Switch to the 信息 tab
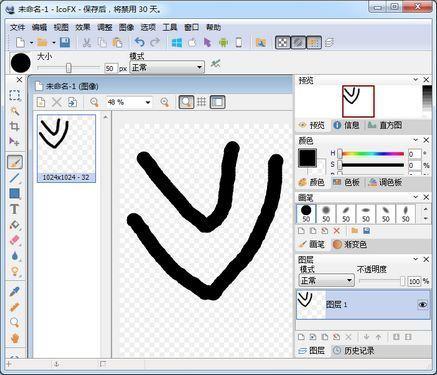 346,125
